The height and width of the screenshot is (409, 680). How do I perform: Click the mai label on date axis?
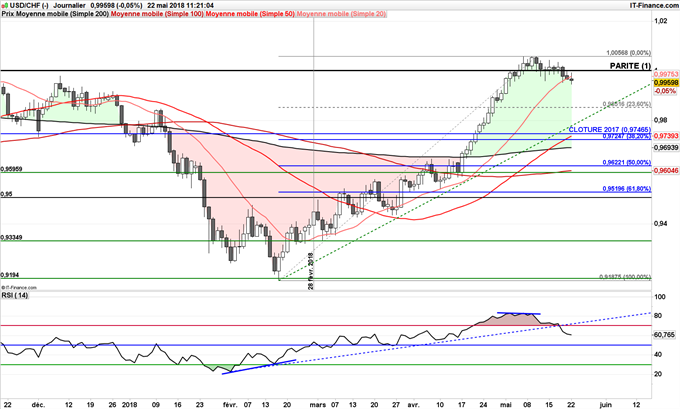coord(507,405)
